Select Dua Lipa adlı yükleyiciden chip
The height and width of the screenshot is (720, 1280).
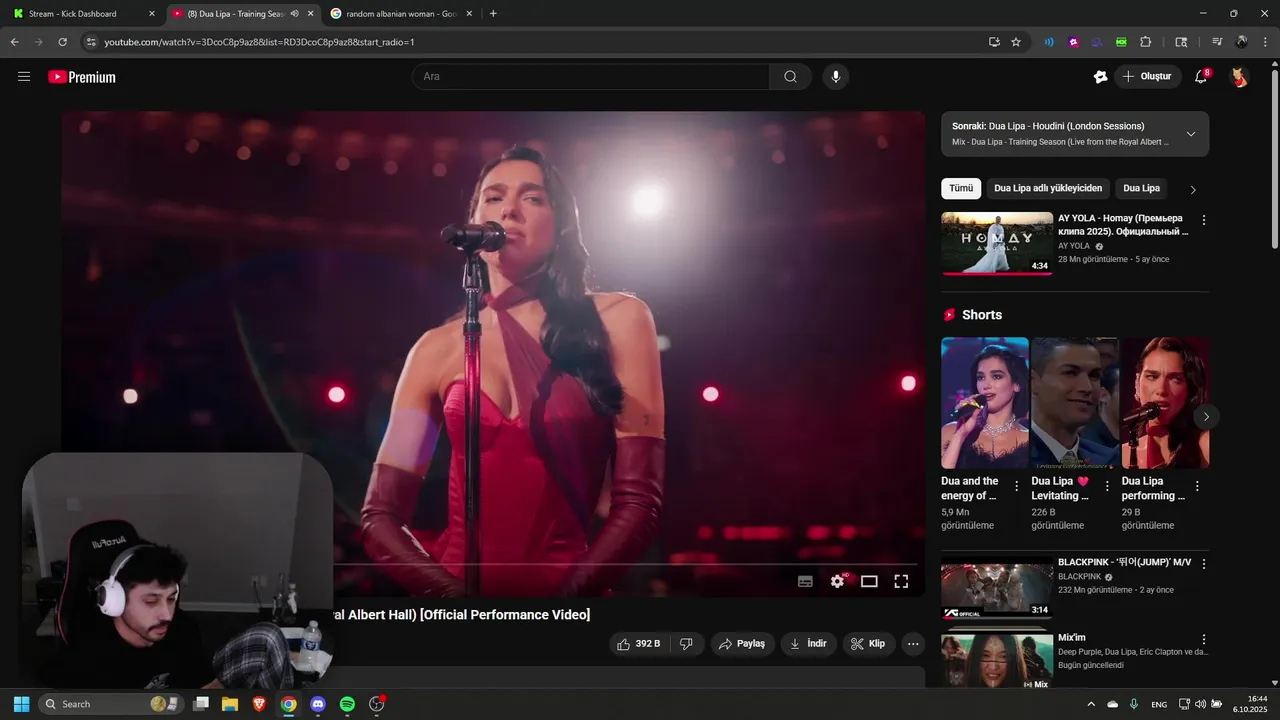[x=1048, y=188]
